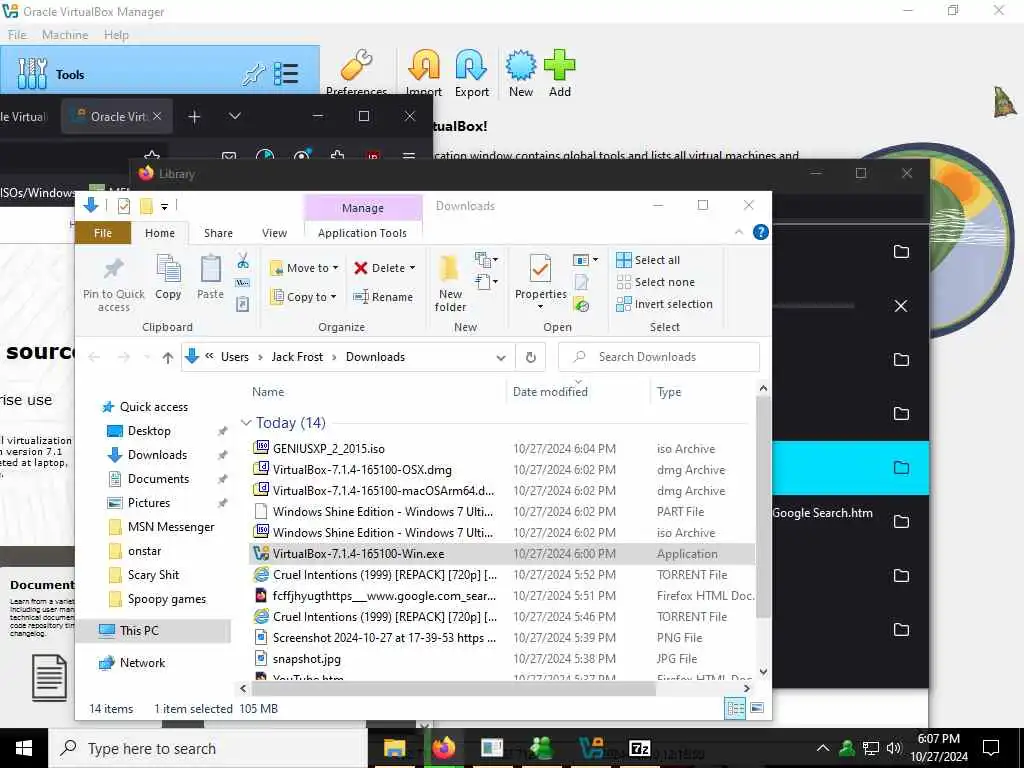Open the New item dropdown in the ribbon
Viewport: 1024px width, 768px height.
(x=486, y=260)
